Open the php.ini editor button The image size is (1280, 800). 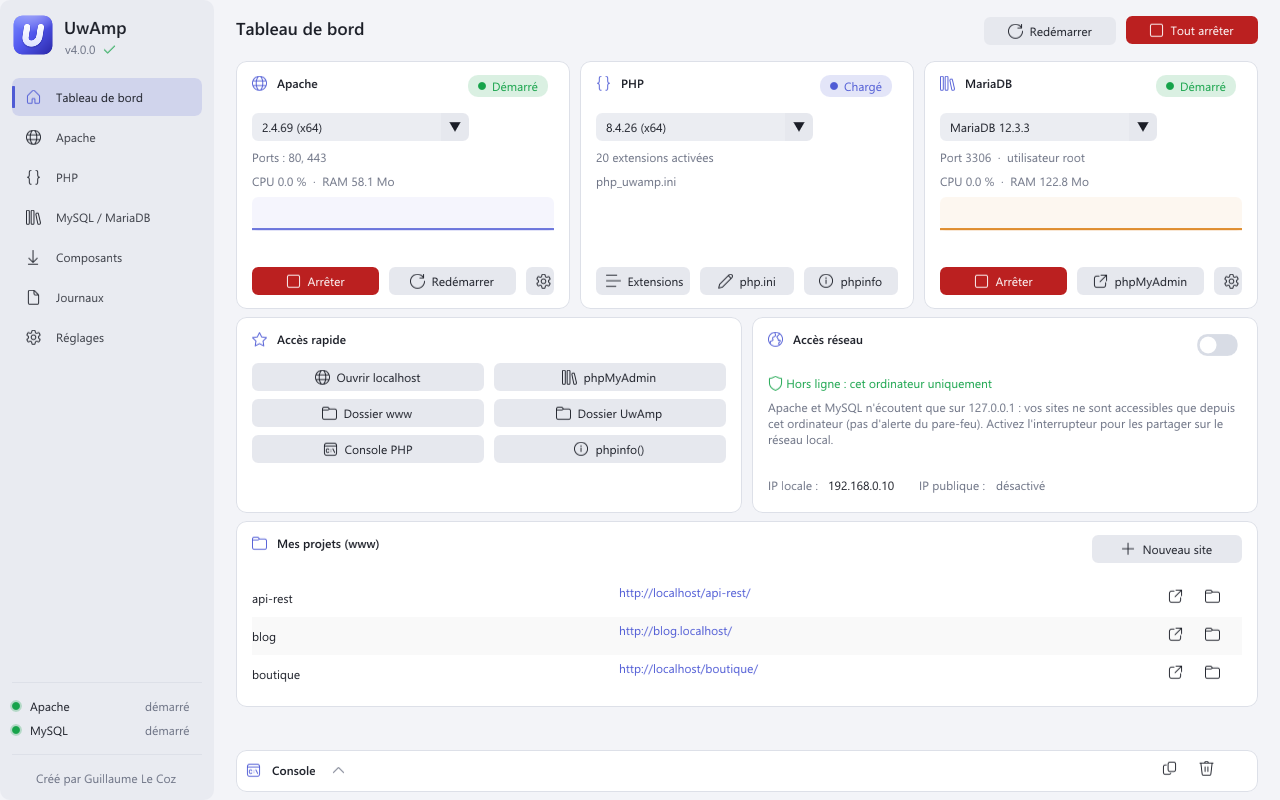pyautogui.click(x=747, y=281)
